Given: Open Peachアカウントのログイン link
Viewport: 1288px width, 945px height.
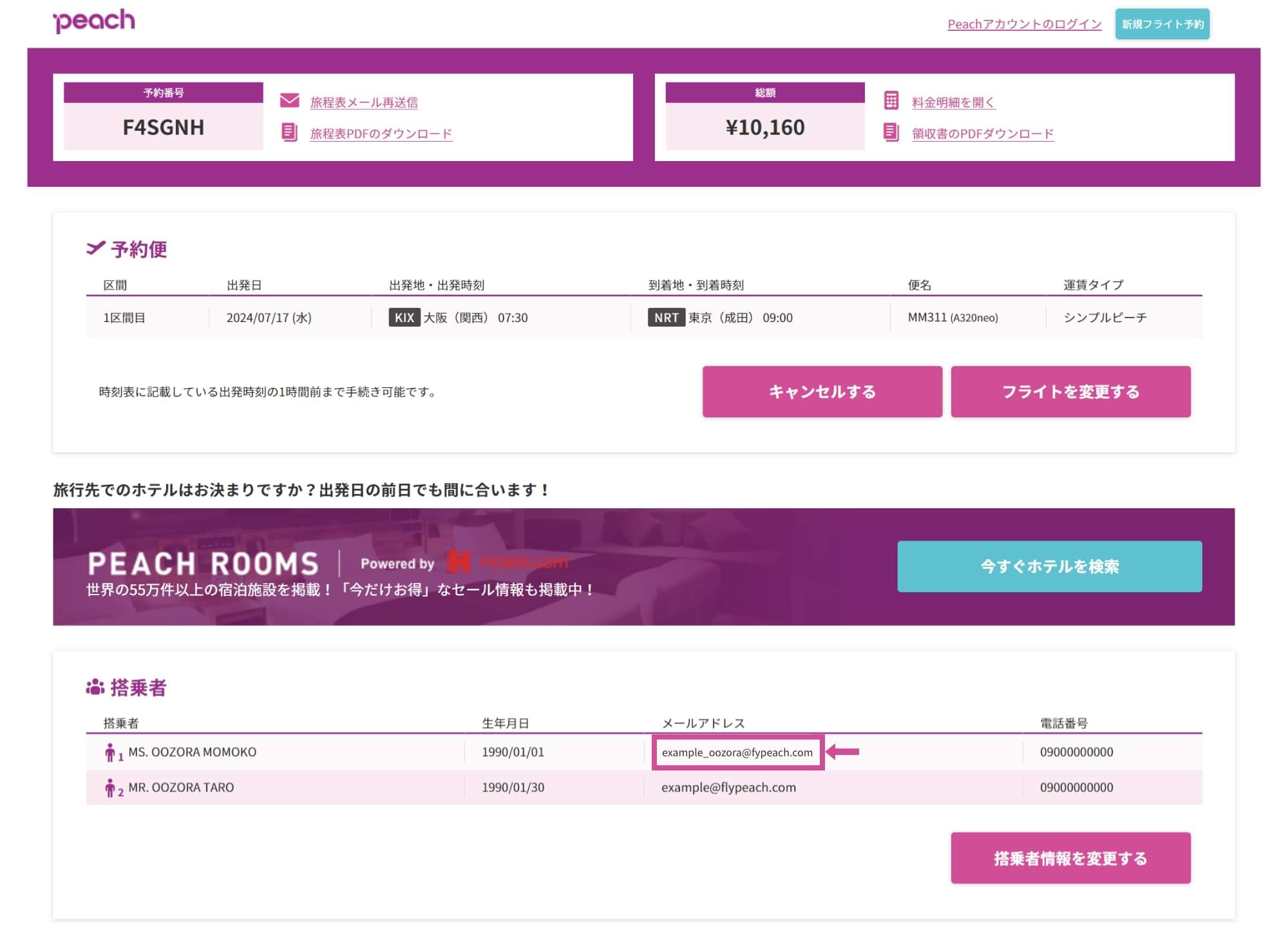Looking at the screenshot, I should pyautogui.click(x=1025, y=24).
